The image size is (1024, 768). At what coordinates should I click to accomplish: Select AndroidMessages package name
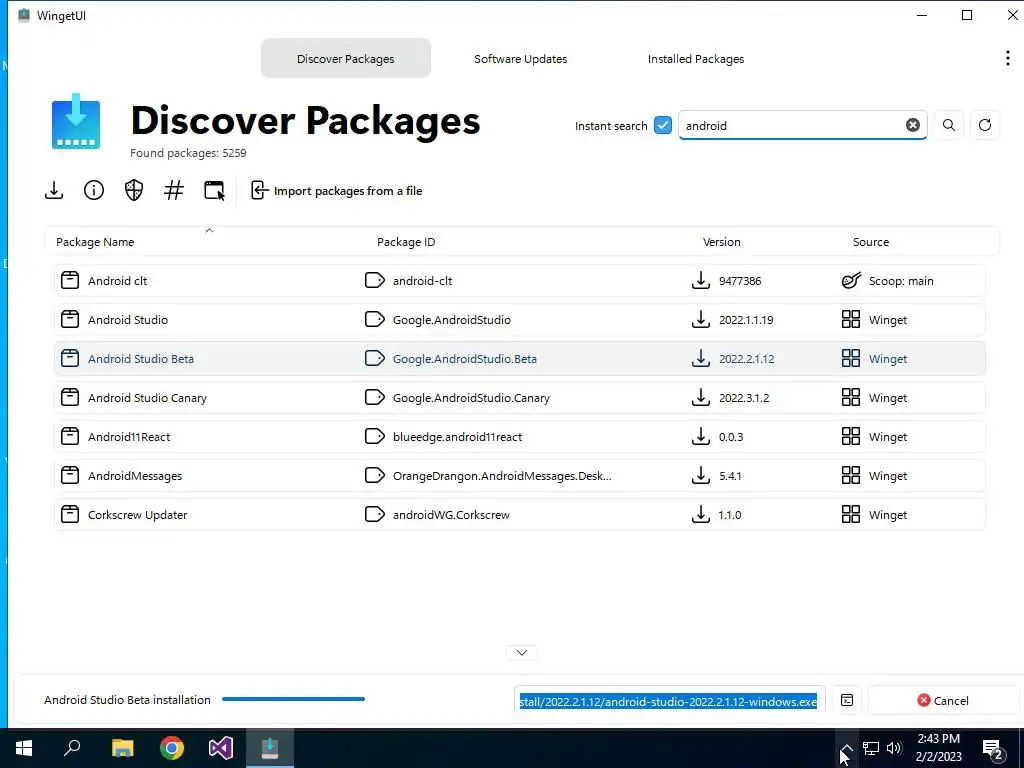(135, 476)
